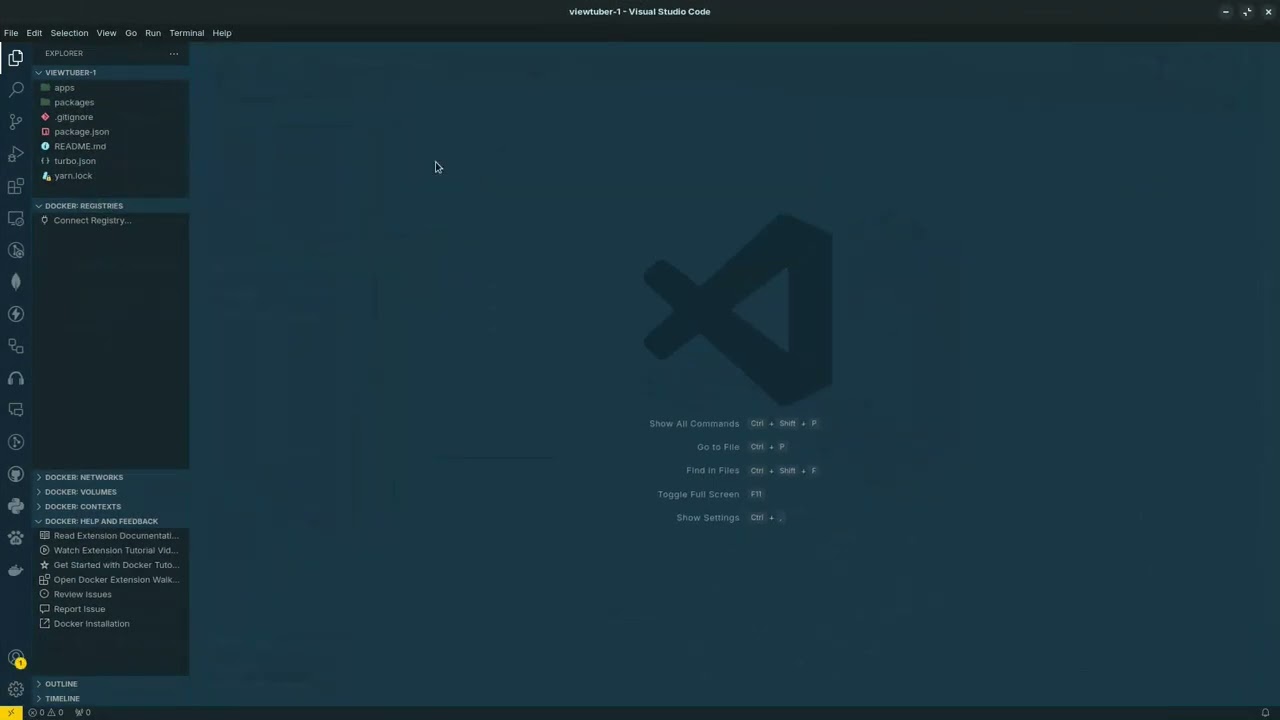
Task: Open the Help menu
Action: coord(222,33)
